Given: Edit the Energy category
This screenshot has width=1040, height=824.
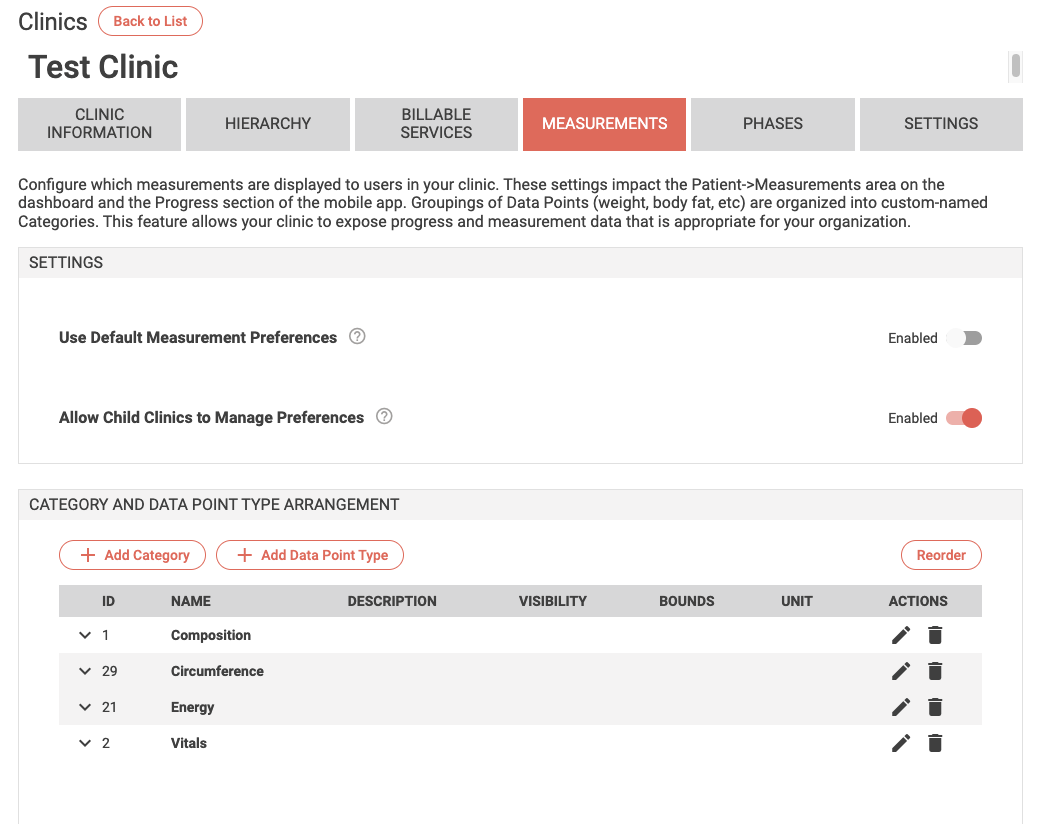Looking at the screenshot, I should click(901, 707).
